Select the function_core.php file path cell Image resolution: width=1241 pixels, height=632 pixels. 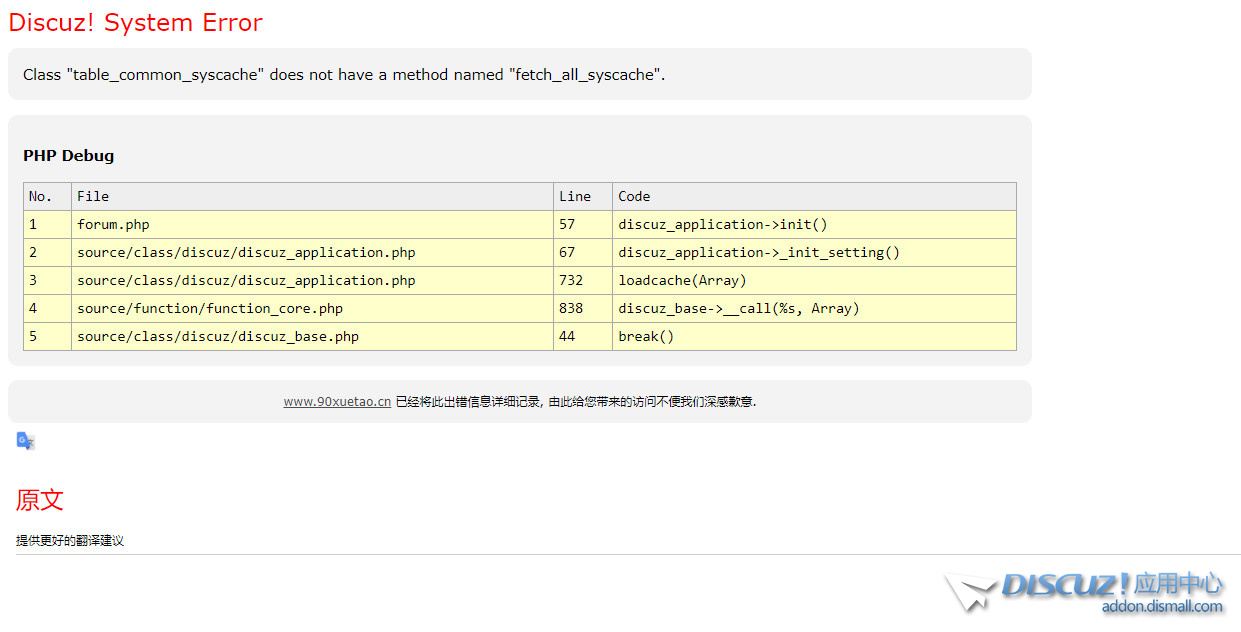tap(210, 309)
